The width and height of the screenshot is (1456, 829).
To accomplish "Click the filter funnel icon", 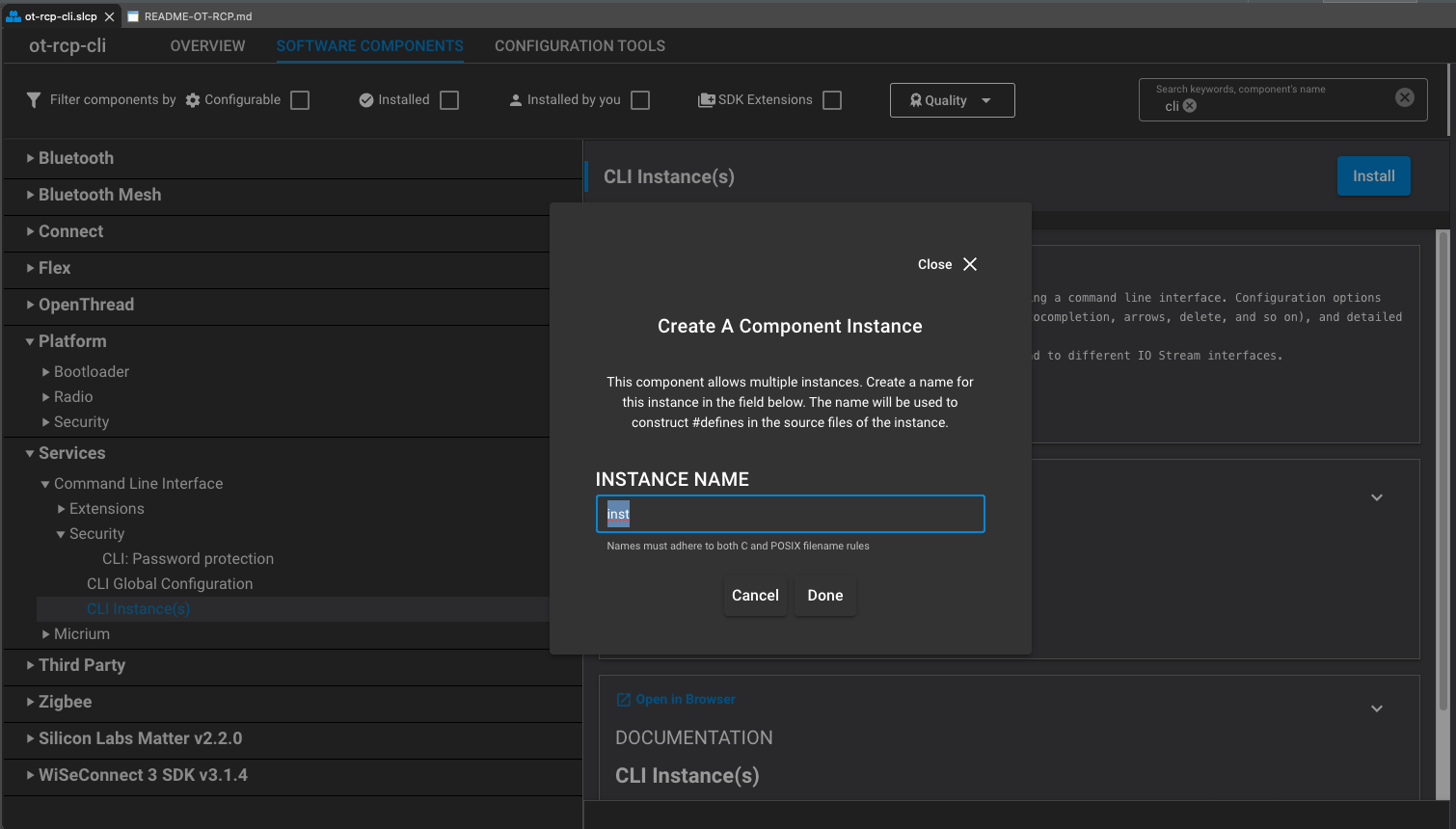I will [34, 100].
